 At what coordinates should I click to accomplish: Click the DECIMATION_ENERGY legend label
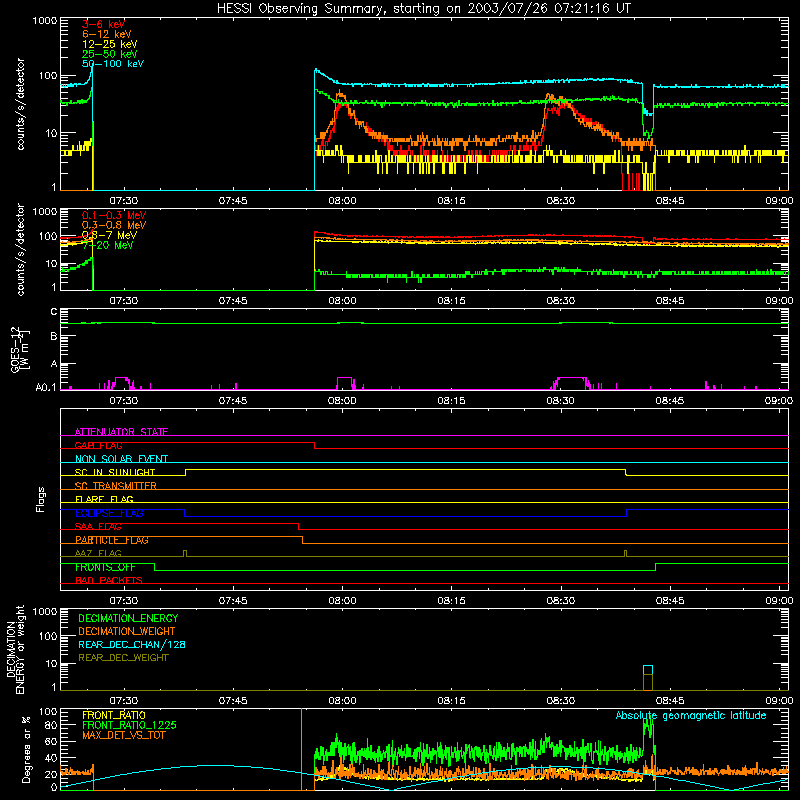coord(128,618)
